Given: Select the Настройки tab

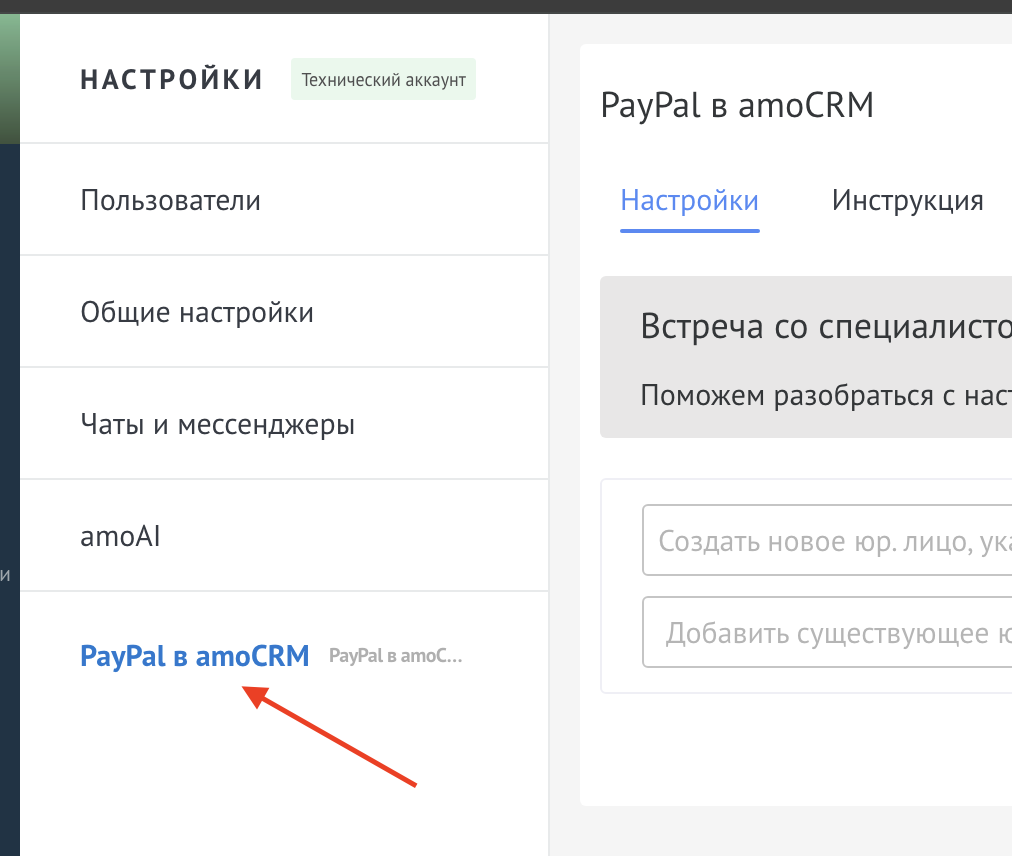Looking at the screenshot, I should (x=689, y=200).
